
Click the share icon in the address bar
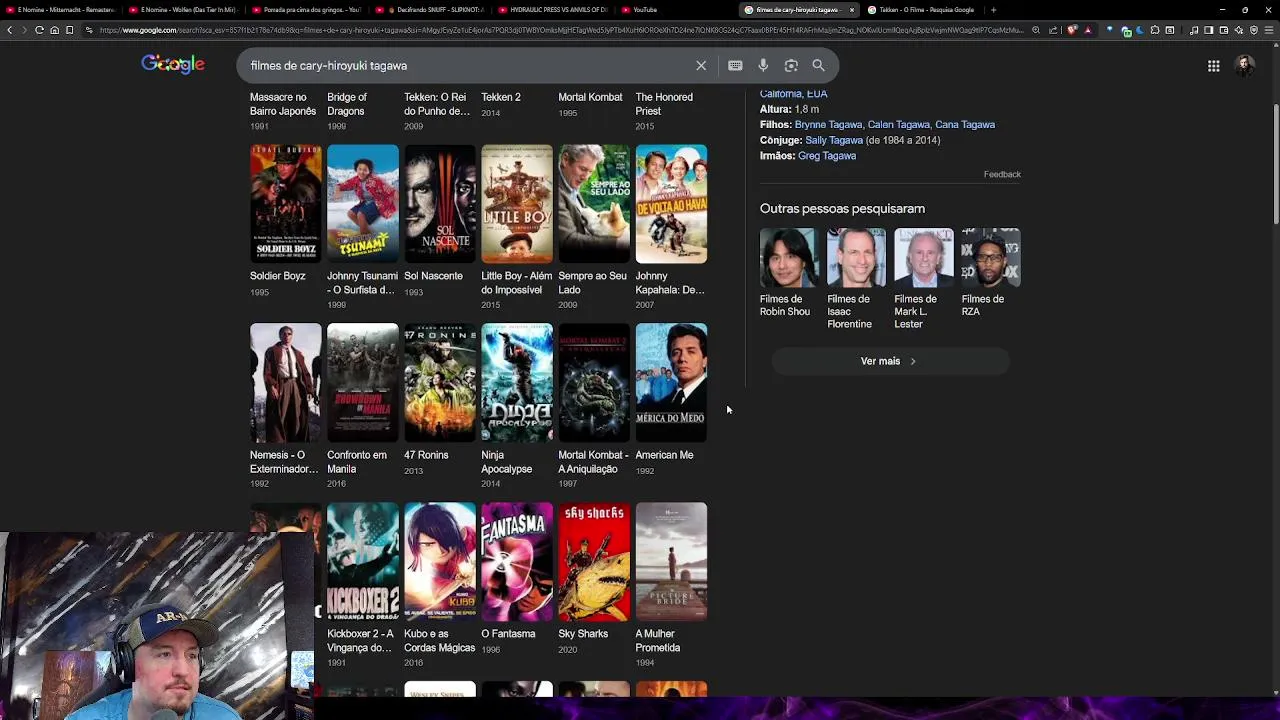[1053, 30]
